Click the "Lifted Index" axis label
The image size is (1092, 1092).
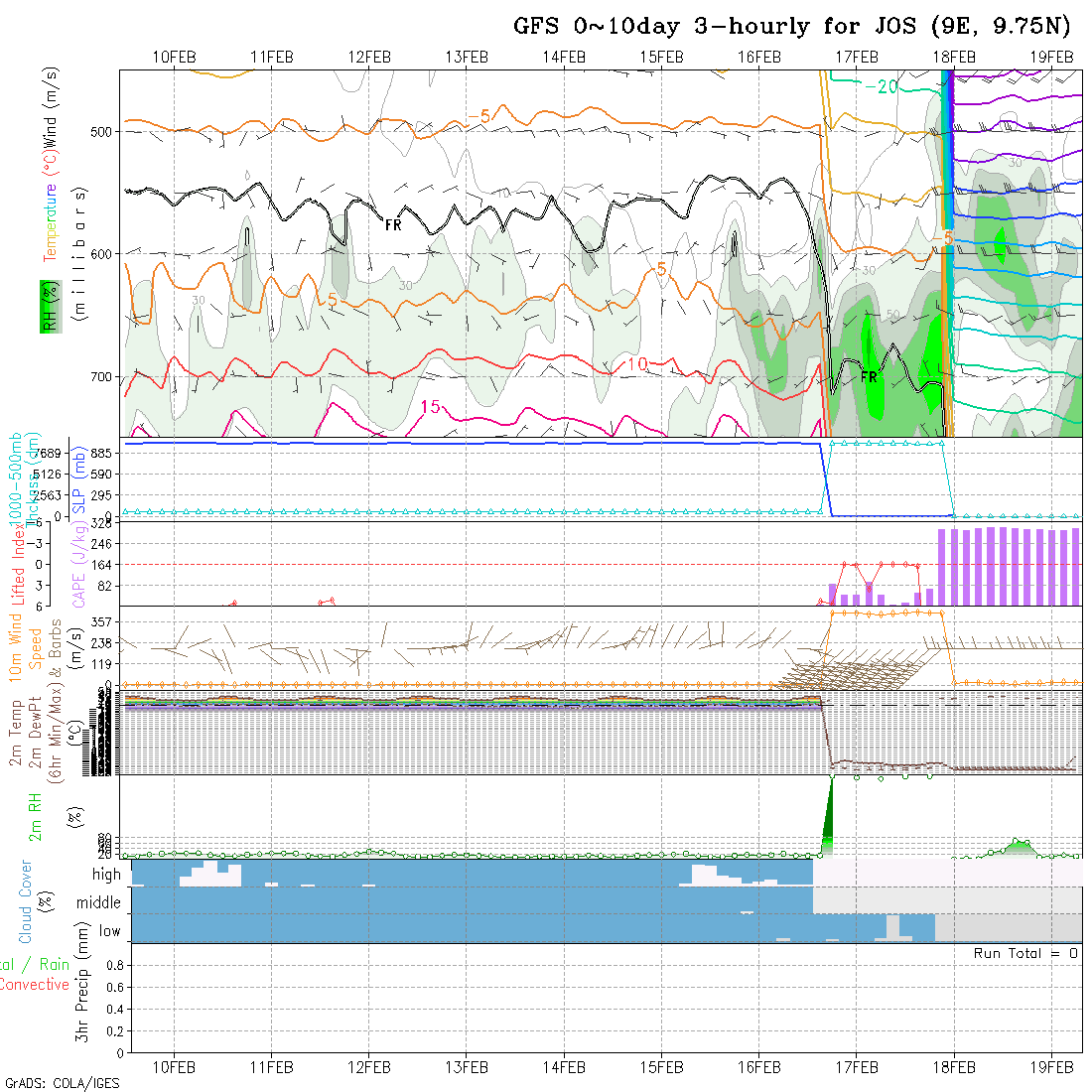pos(18,564)
